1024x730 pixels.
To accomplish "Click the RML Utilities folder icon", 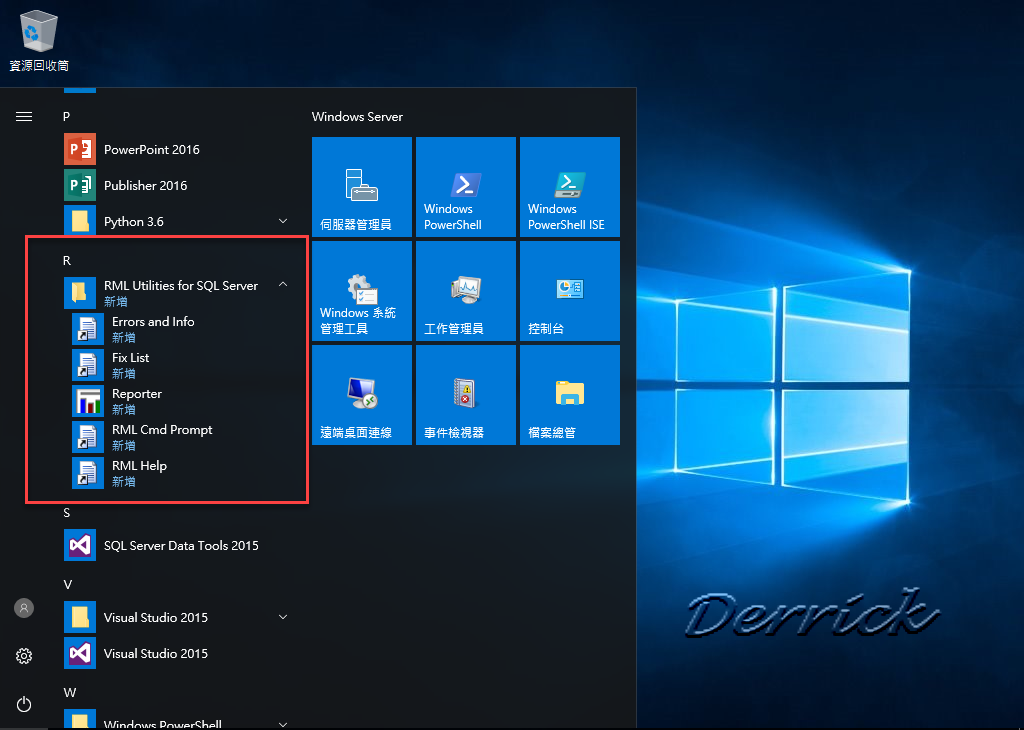I will (x=80, y=293).
